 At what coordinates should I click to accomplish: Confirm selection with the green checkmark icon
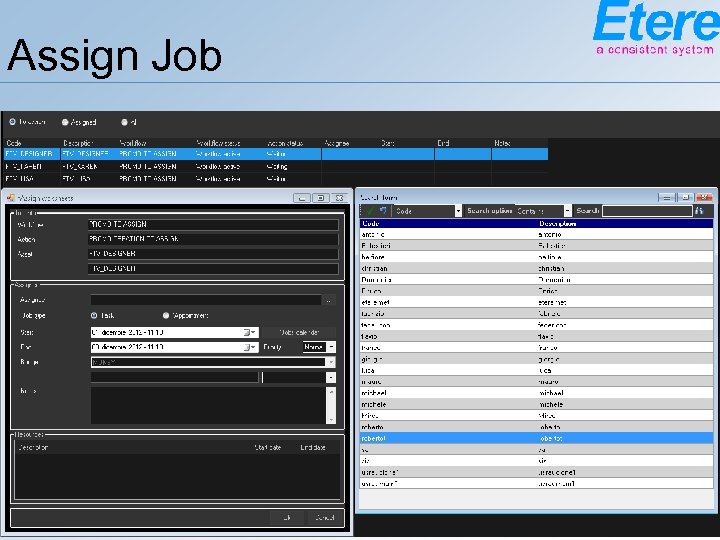pos(370,211)
